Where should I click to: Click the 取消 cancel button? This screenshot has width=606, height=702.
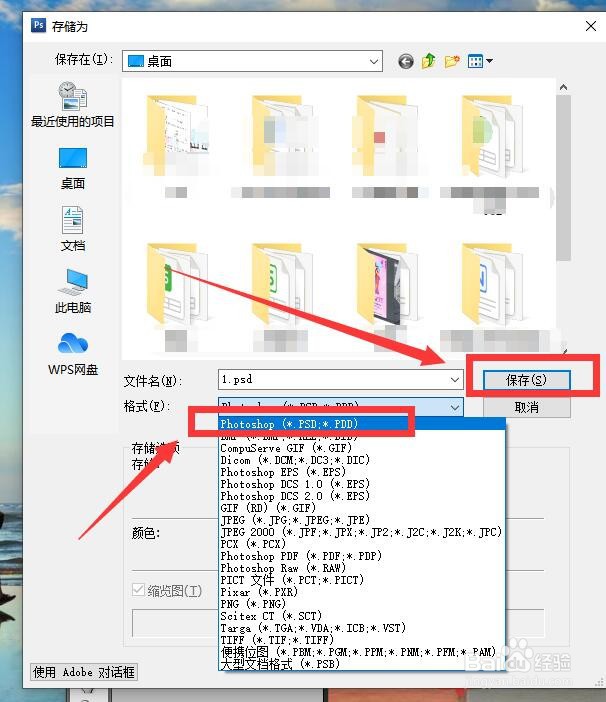tap(526, 407)
